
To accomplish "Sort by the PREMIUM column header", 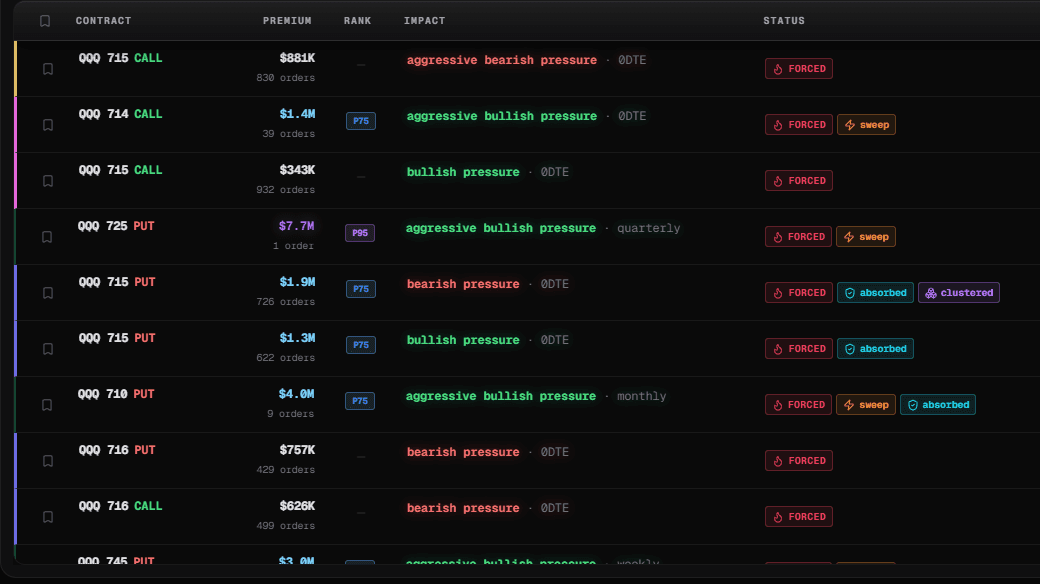I will [x=287, y=21].
